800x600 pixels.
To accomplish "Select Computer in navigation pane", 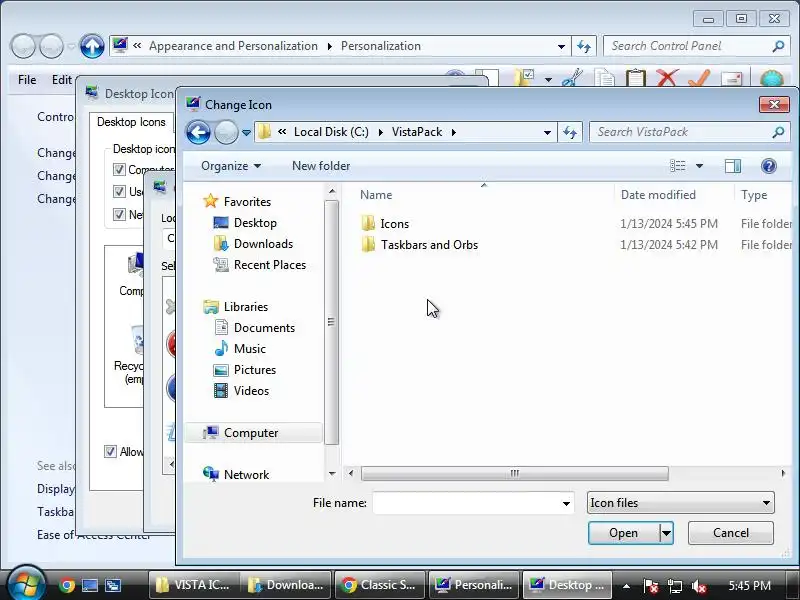I will click(254, 433).
